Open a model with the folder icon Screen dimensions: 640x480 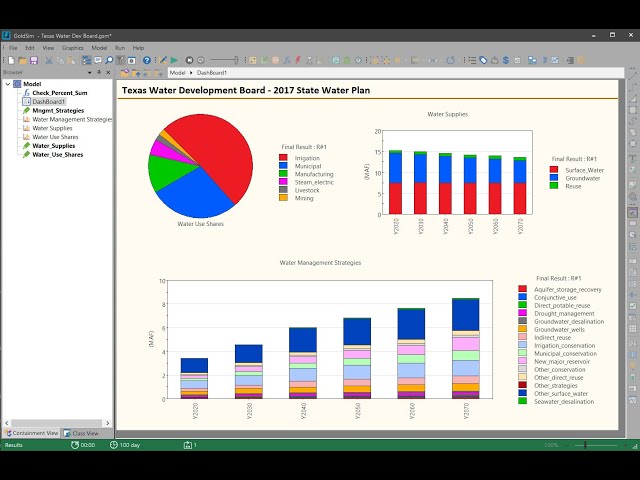[x=22, y=60]
